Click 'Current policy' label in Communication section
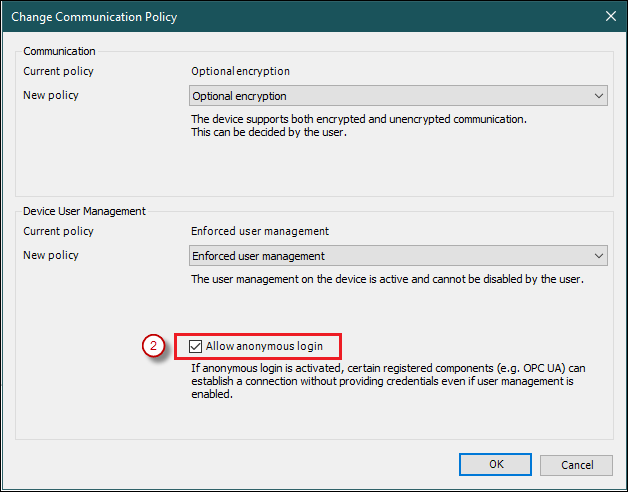 click(58, 71)
